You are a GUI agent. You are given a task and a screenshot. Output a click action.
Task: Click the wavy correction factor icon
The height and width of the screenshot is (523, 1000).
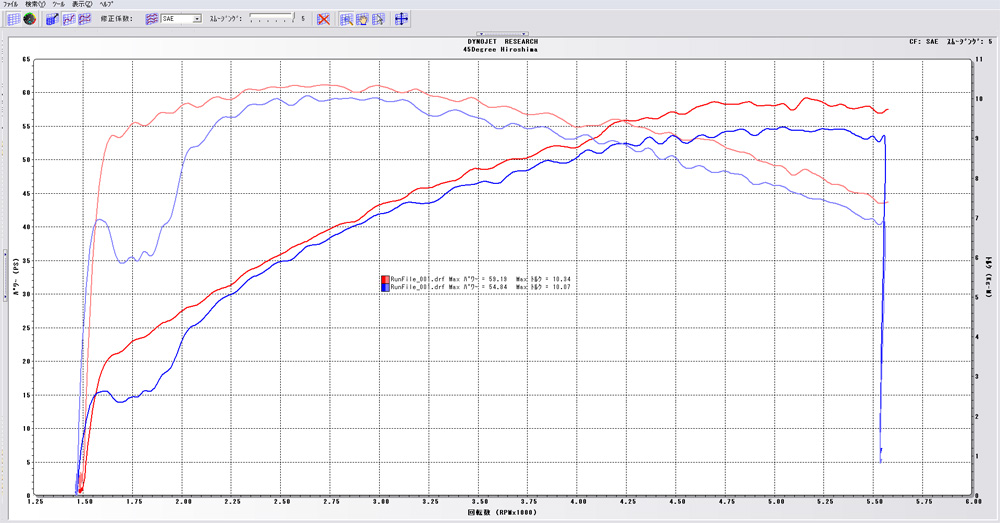click(x=152, y=18)
